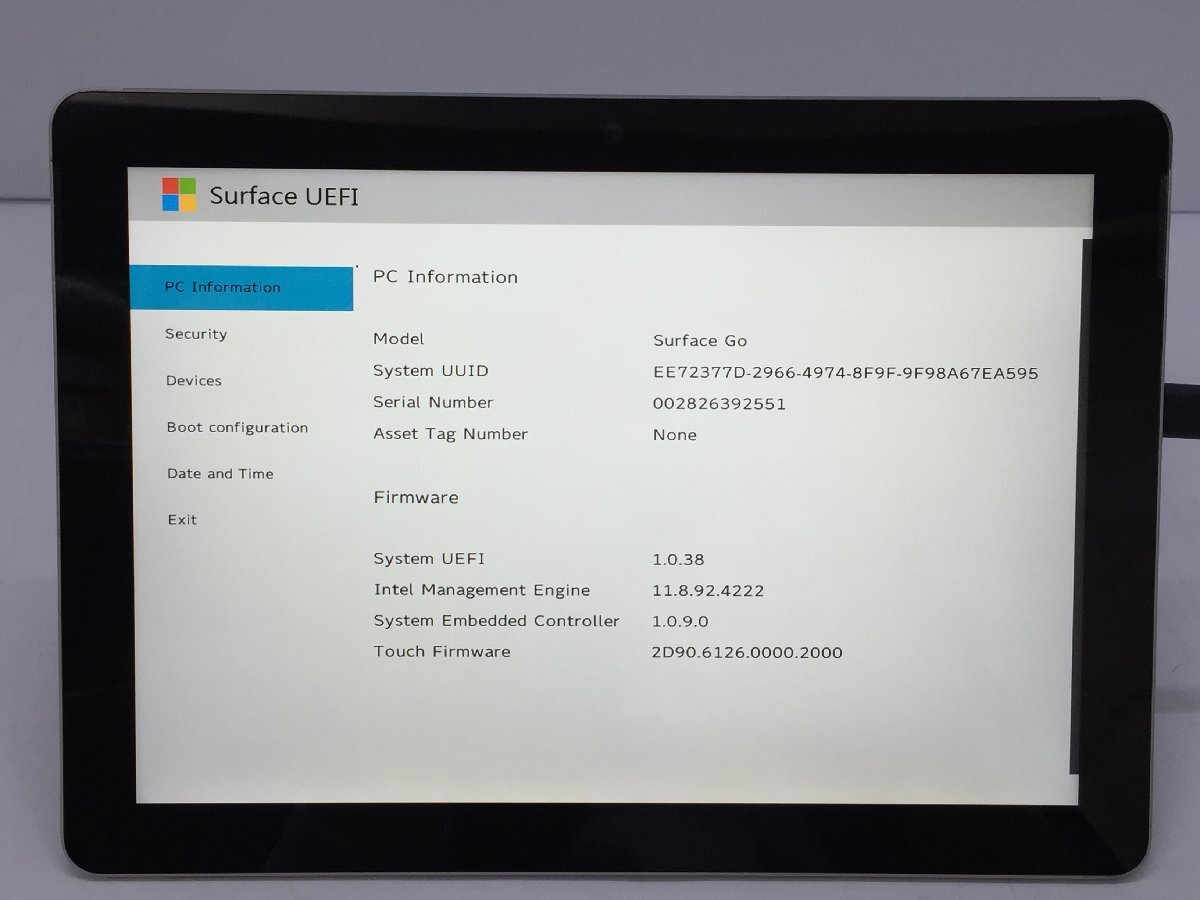
Task: Click the controller version 1.0.9.0
Action: (680, 621)
